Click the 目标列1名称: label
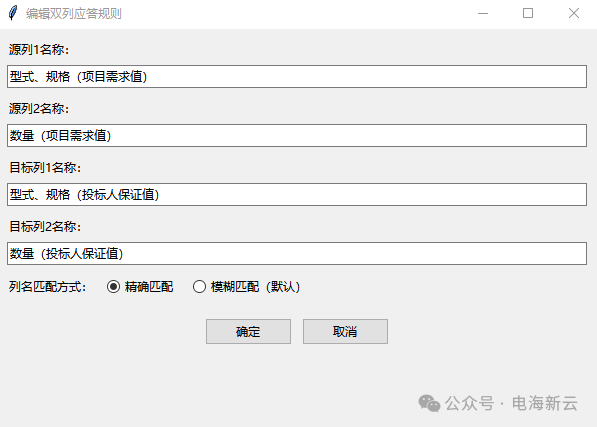 [x=45, y=167]
